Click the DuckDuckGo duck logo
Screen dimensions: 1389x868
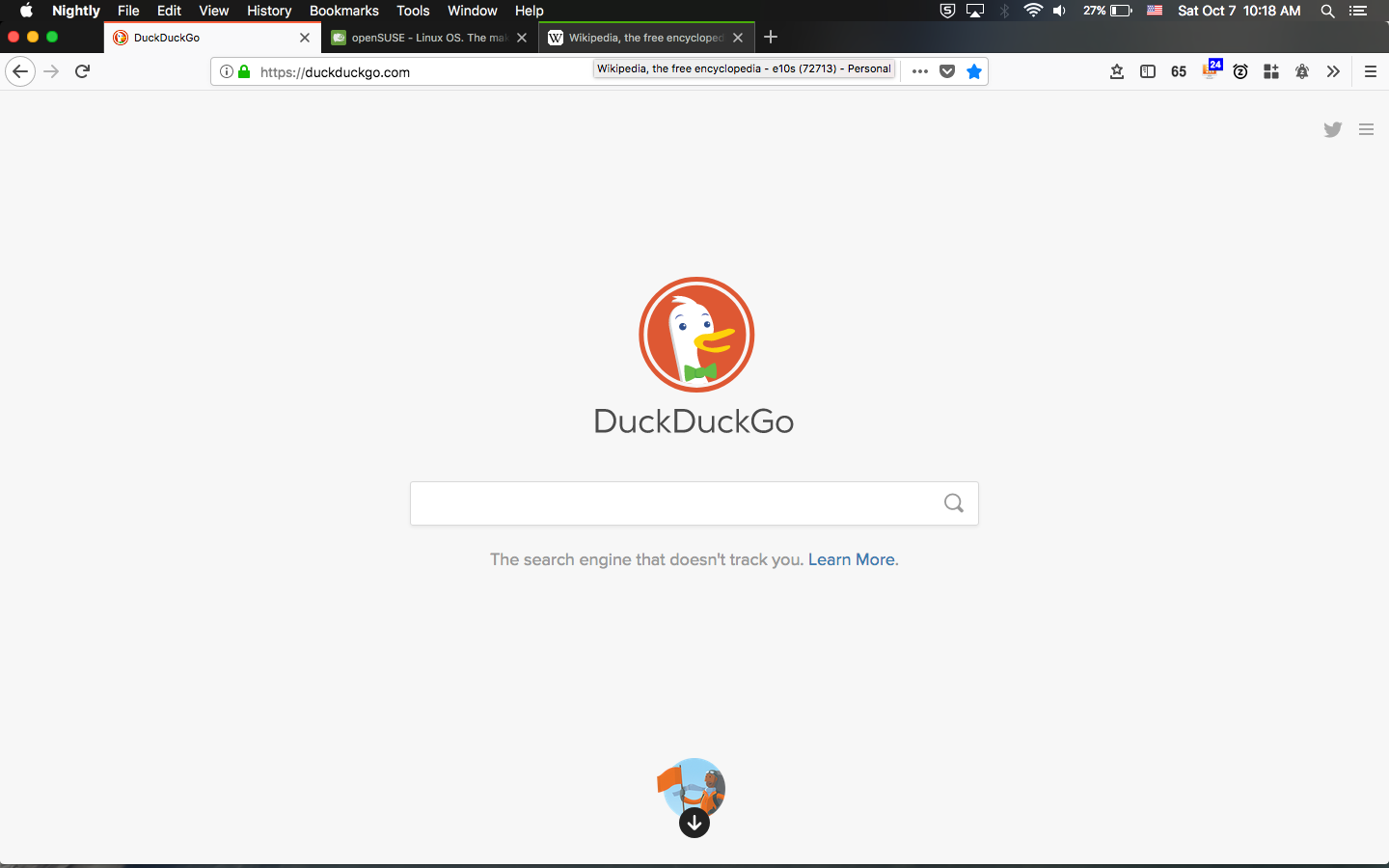pos(696,335)
